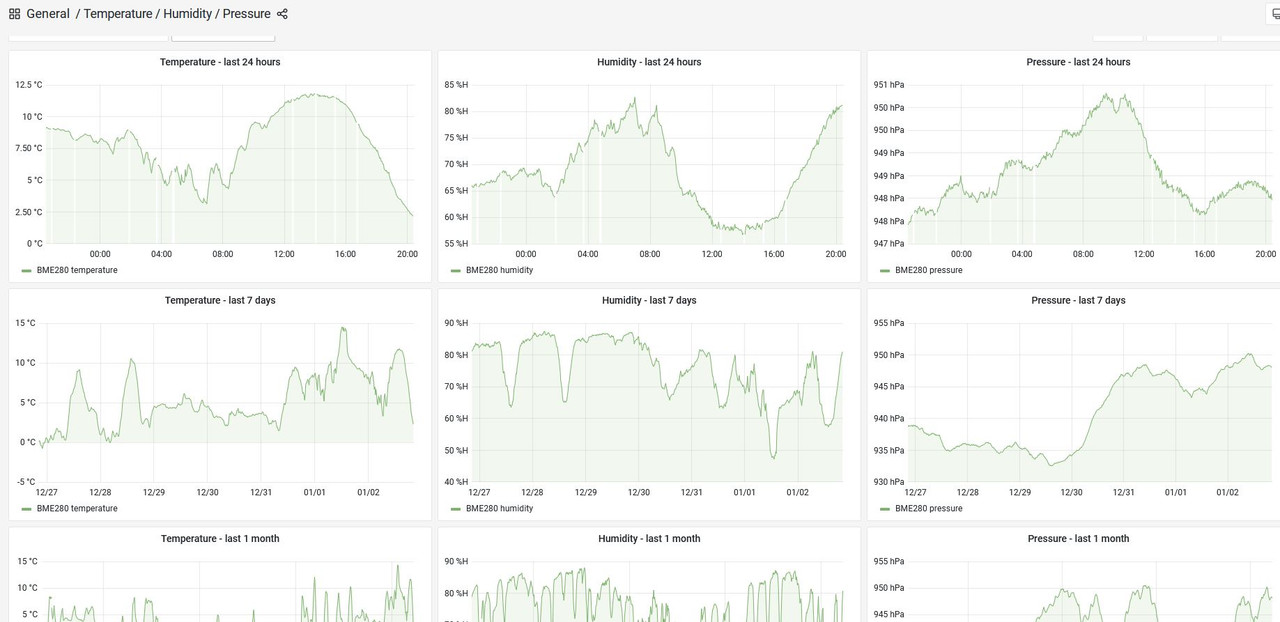Screen dimensions: 1280x622
Task: Toggle BME280 pressure series in the 24 hours legend
Action: click(x=929, y=270)
